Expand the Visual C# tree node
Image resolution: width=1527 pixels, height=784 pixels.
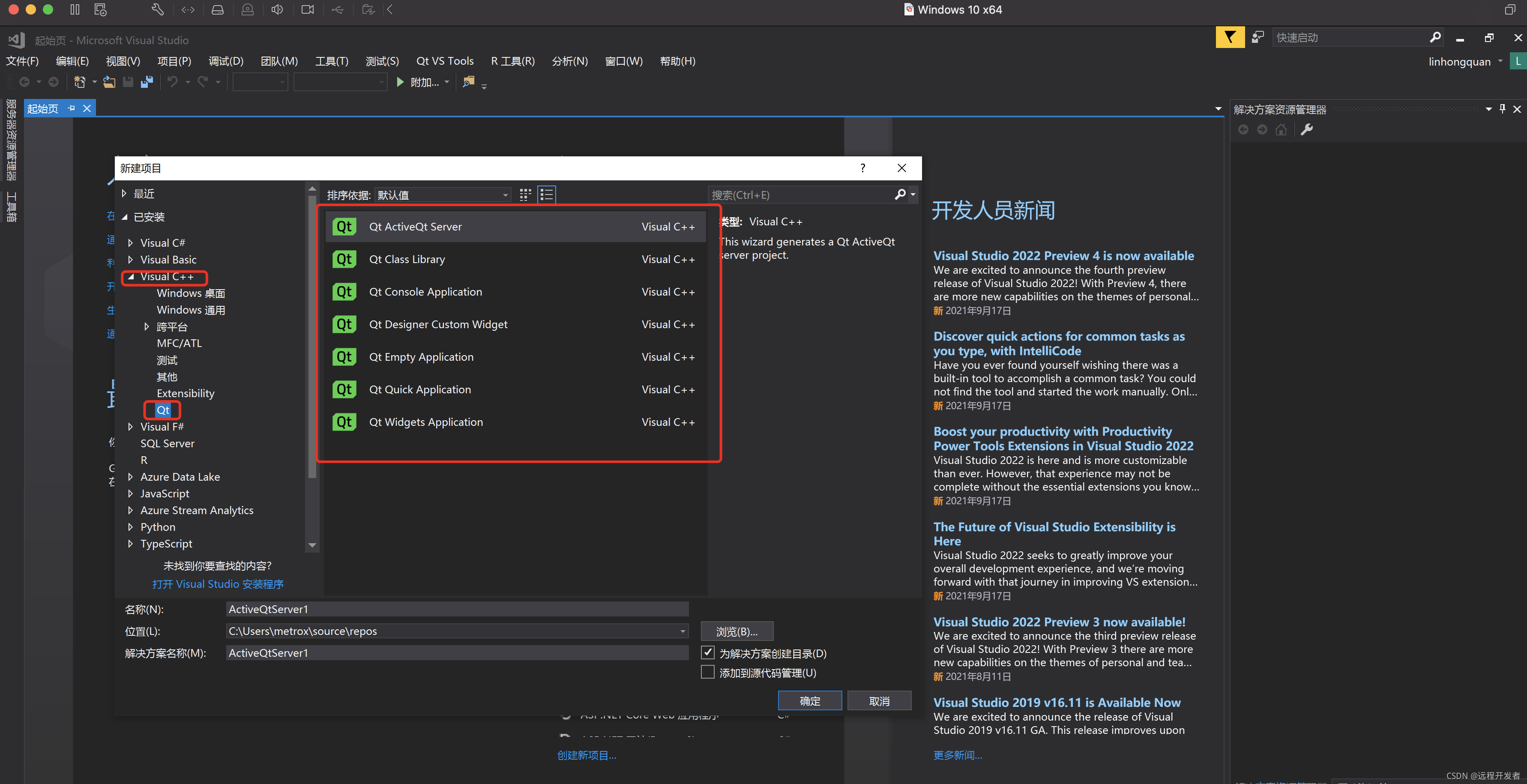pyautogui.click(x=130, y=242)
